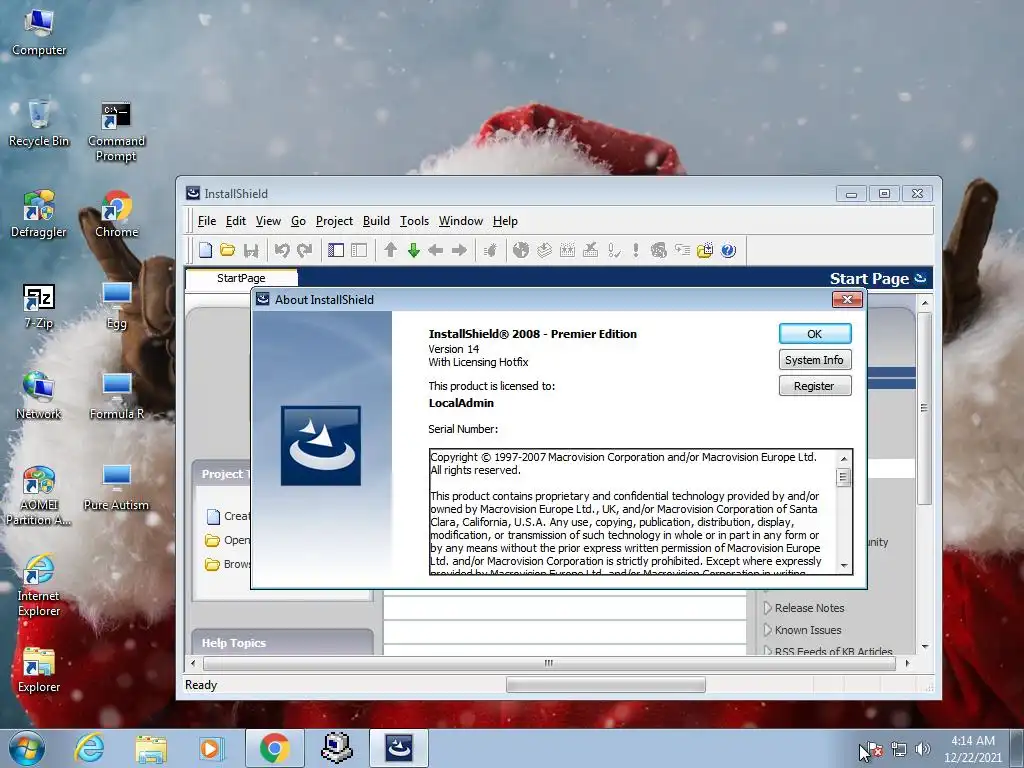Click the InstallShield taskbar button

click(399, 748)
